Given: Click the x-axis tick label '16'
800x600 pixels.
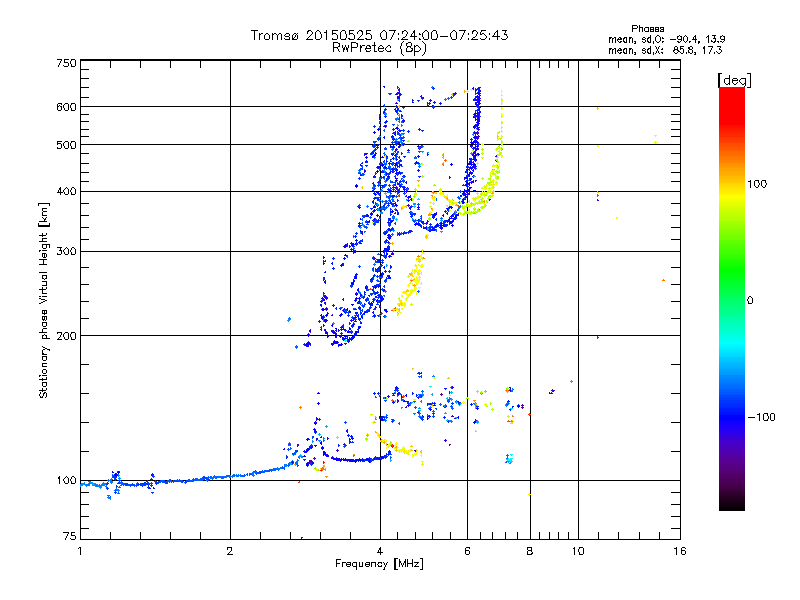Looking at the screenshot, I should pos(680,551).
